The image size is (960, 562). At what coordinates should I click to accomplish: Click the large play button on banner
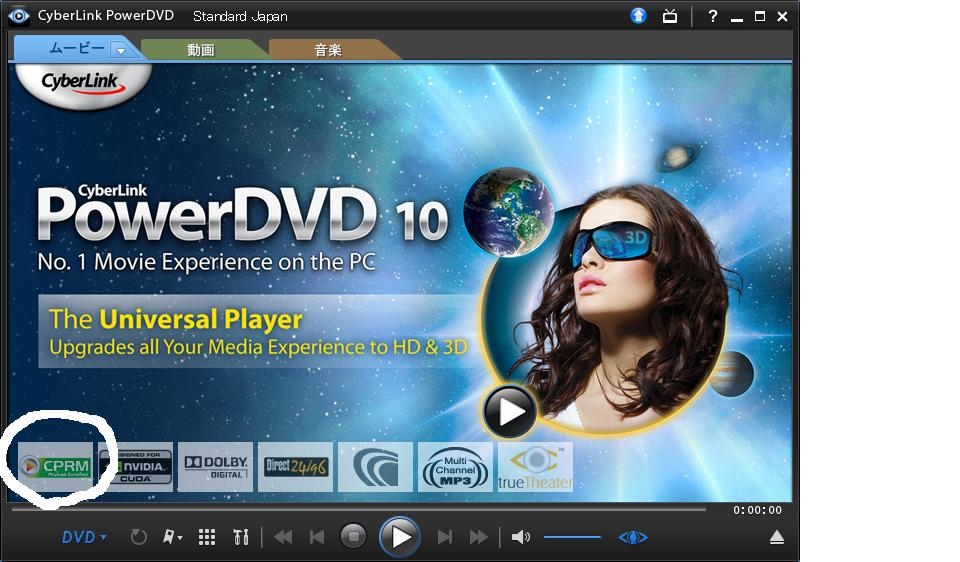509,411
